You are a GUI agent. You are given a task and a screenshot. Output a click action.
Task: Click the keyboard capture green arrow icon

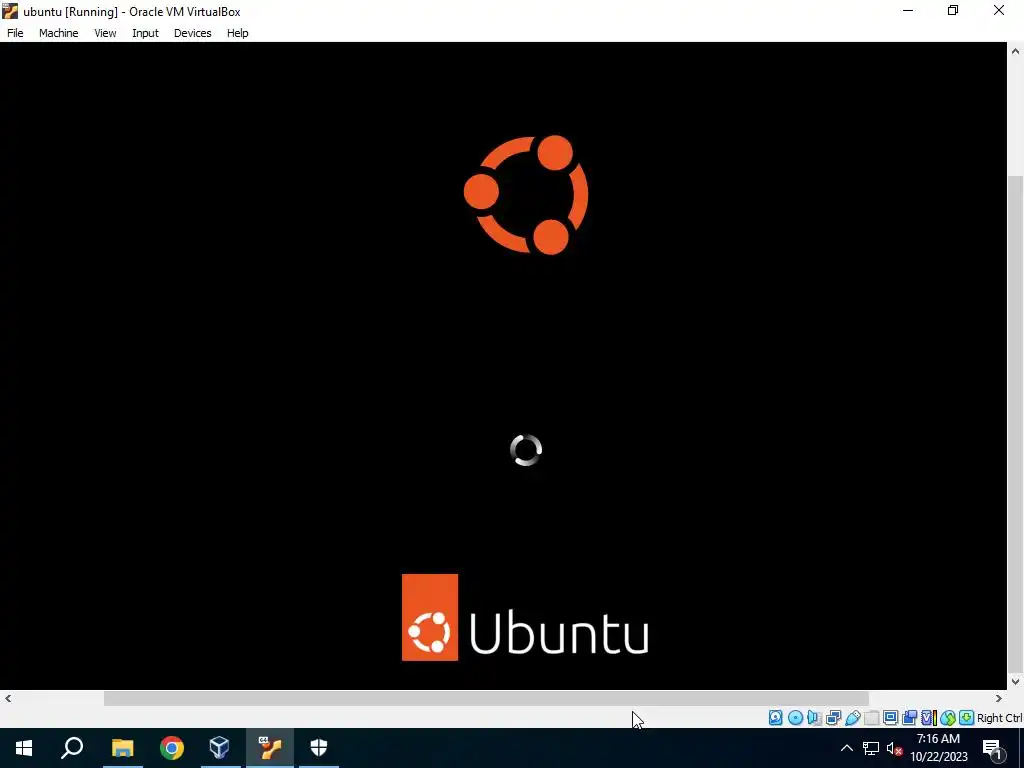[x=967, y=718]
